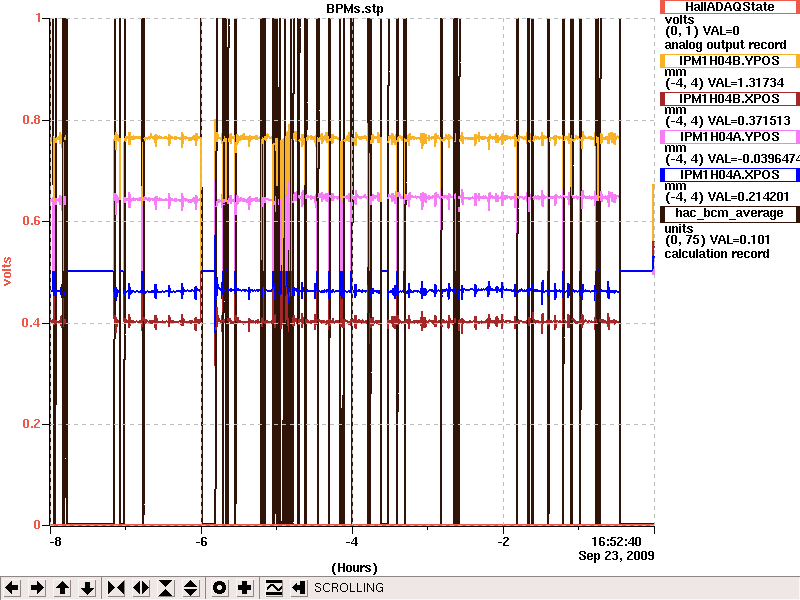Pan the graph up with the up-arrow button
Screen dimensions: 800x600
[63, 588]
